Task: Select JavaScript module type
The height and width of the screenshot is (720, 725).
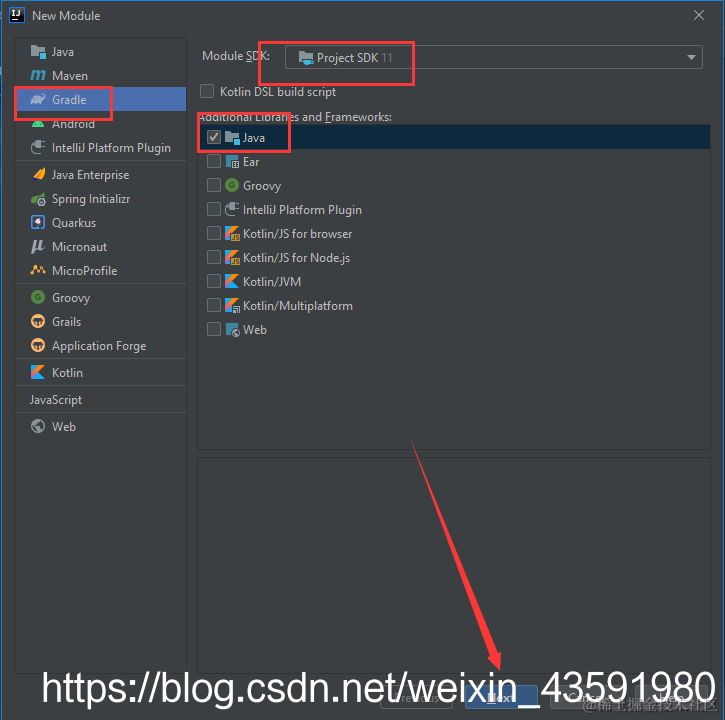Action: tap(100, 400)
